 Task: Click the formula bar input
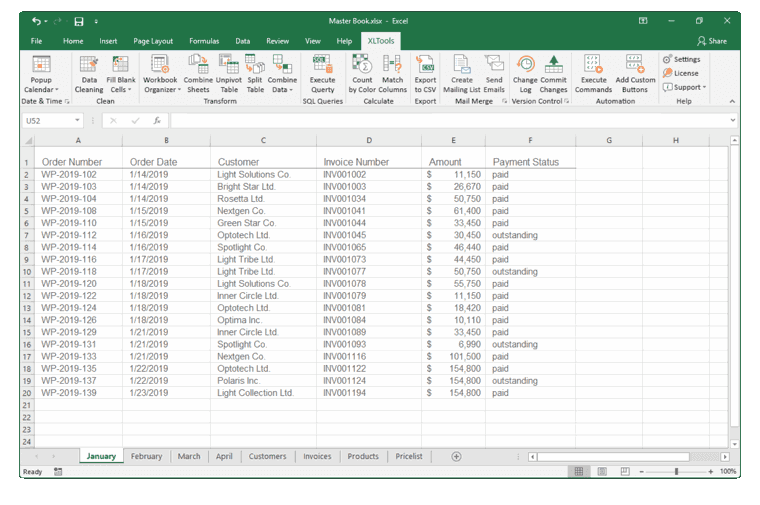coord(450,121)
